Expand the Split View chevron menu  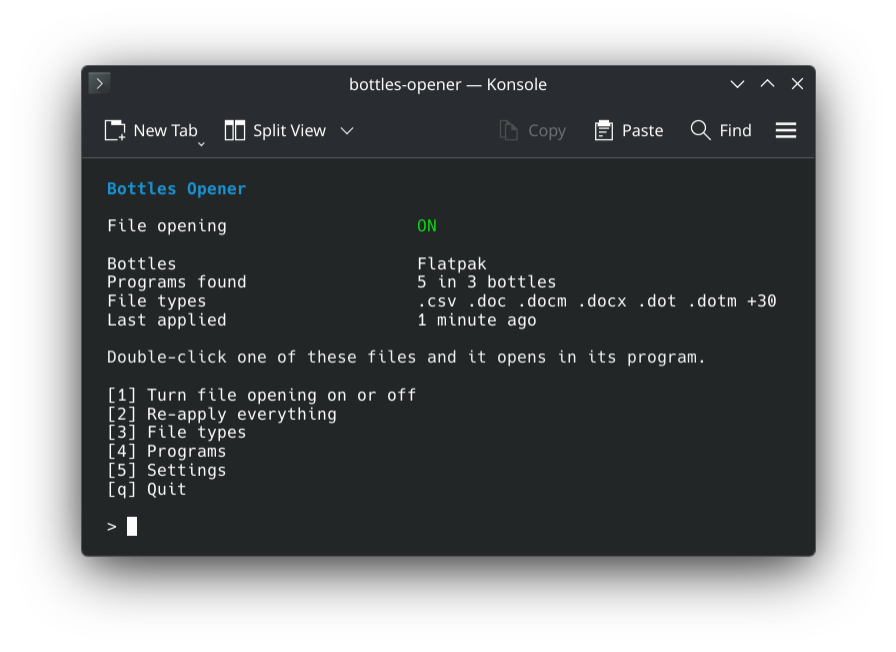point(347,131)
